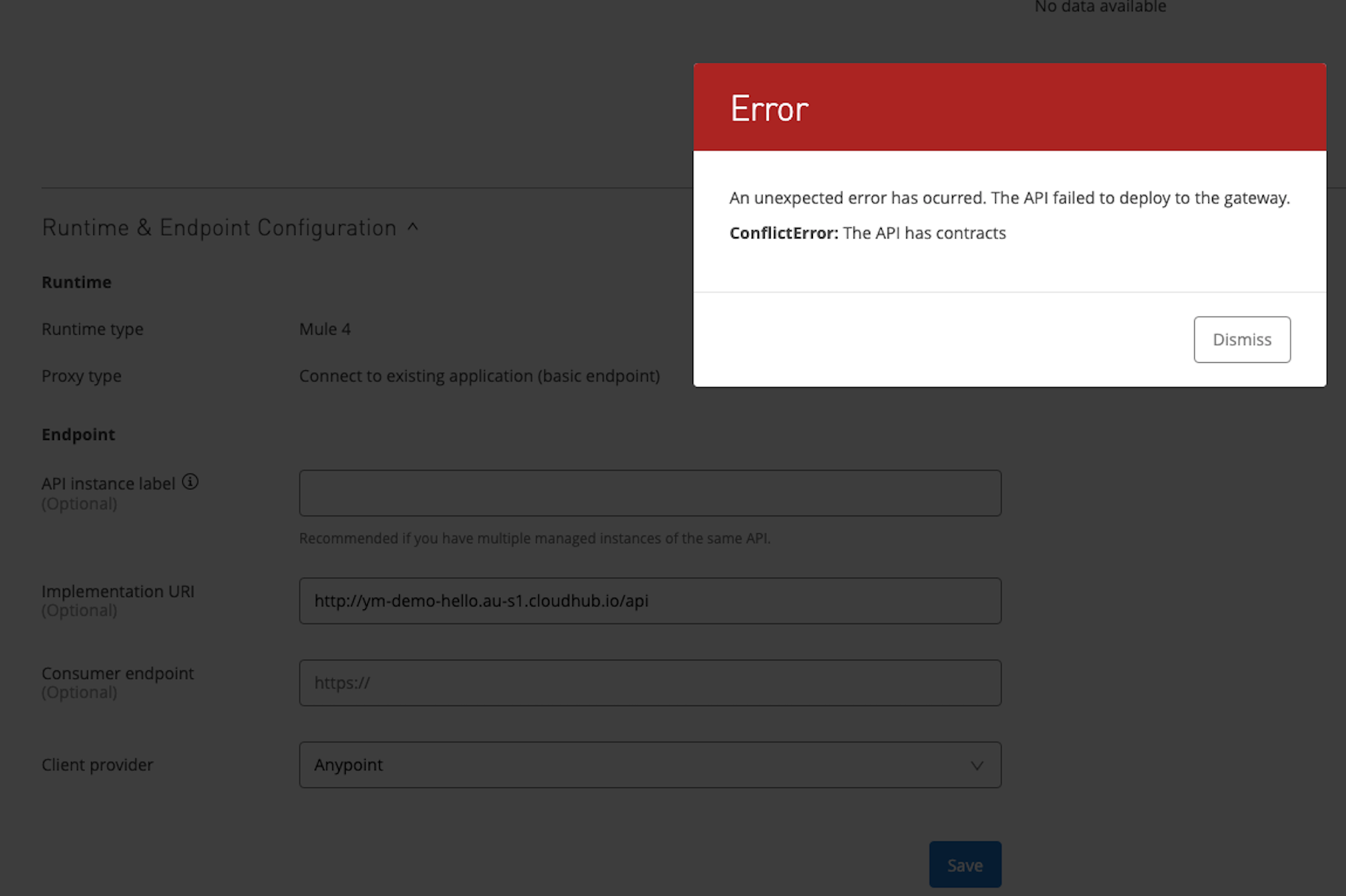Screen dimensions: 1346x896
Task: Click the Connect to existing application text
Action: (479, 376)
